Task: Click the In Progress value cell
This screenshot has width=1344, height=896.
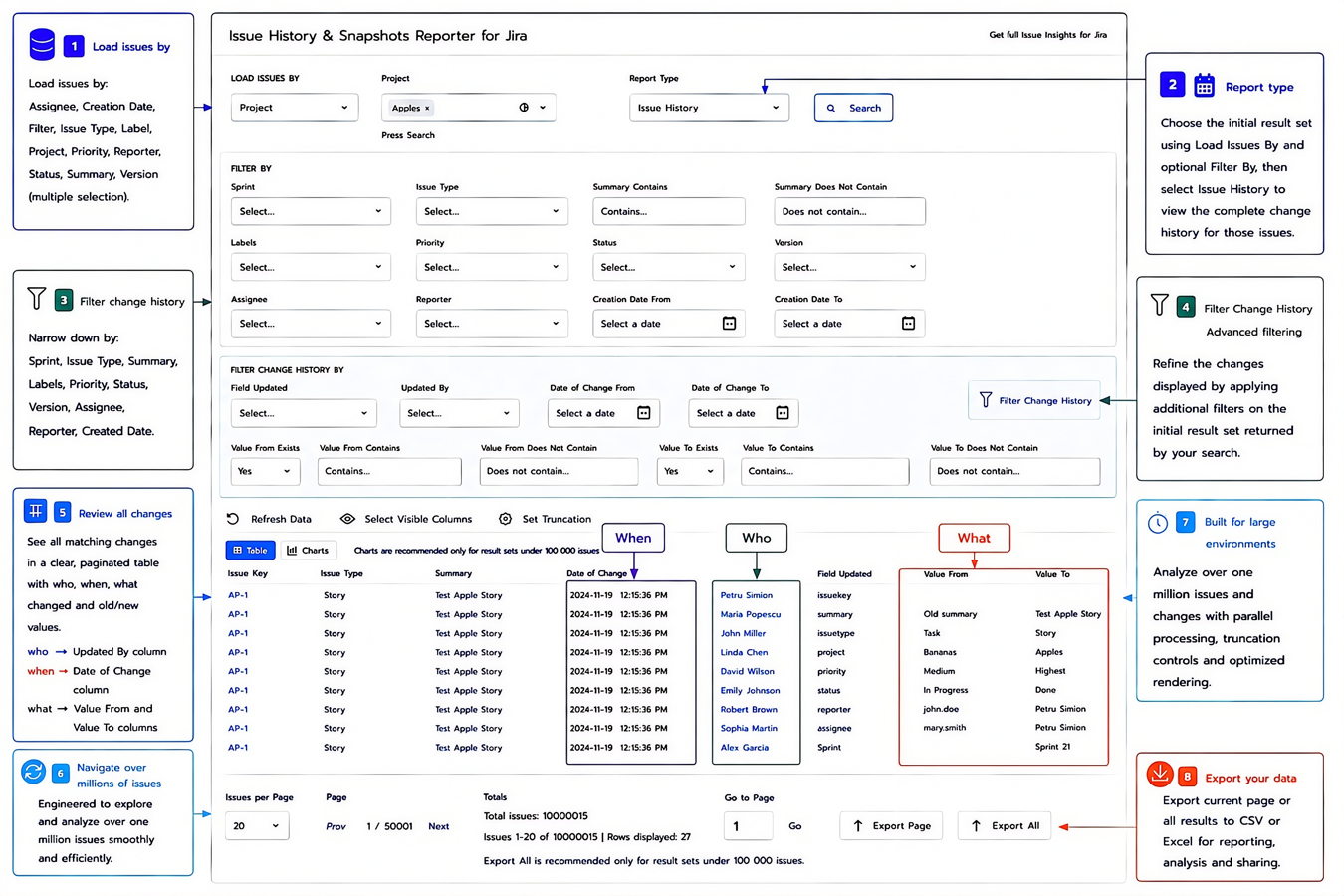Action: (946, 690)
